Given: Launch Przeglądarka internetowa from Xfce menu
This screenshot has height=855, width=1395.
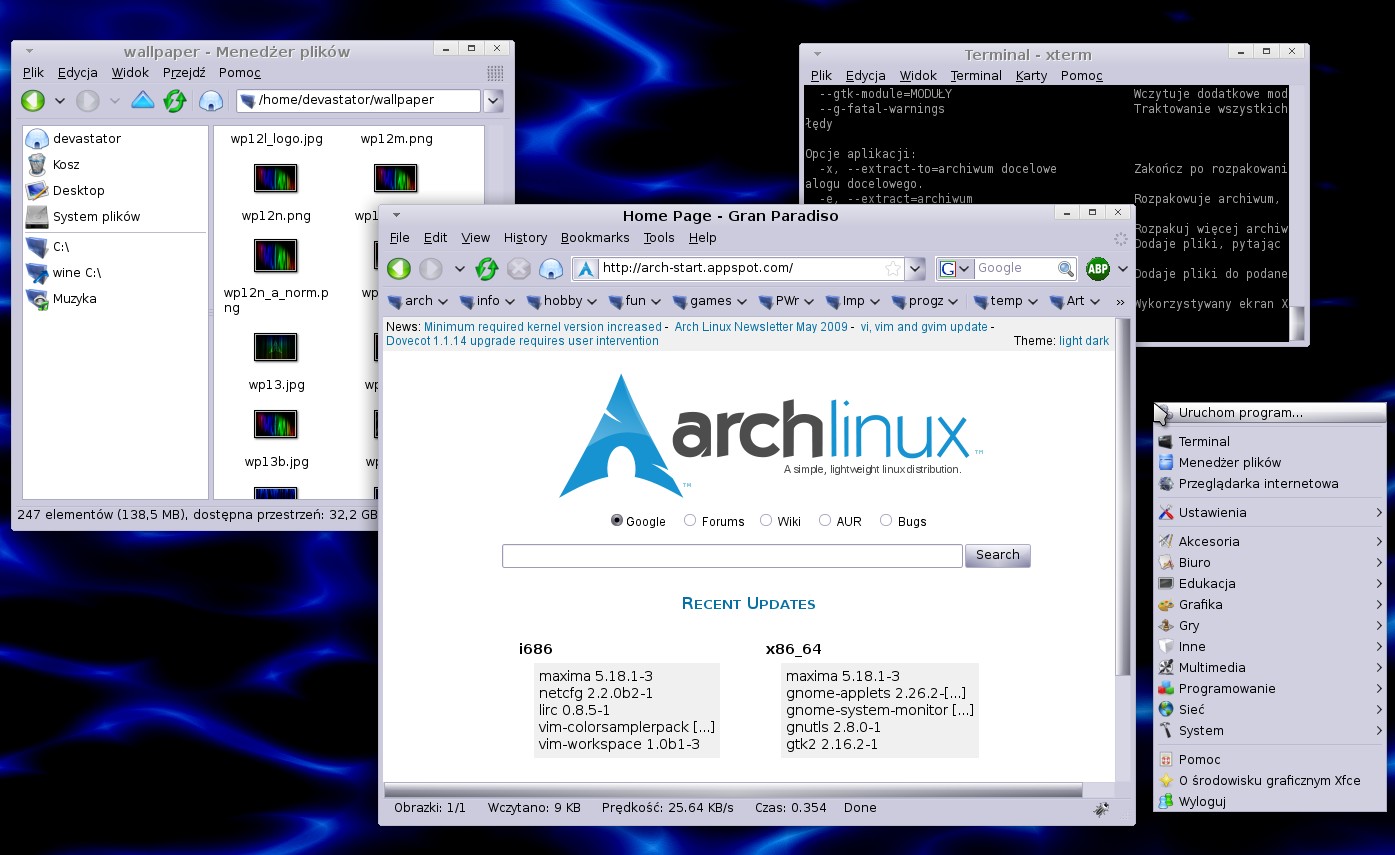Looking at the screenshot, I should tap(1269, 483).
